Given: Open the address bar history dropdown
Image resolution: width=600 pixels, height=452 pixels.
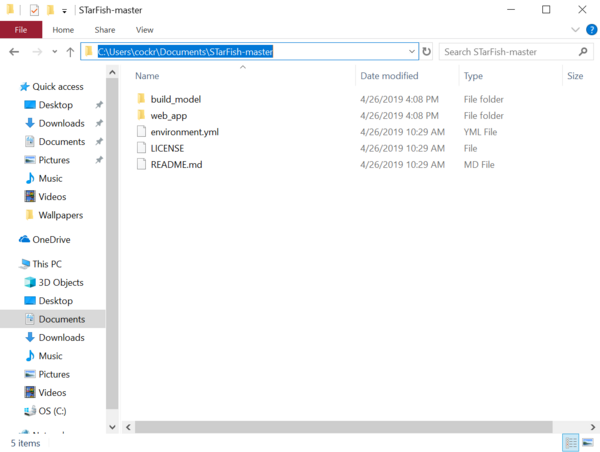Looking at the screenshot, I should pos(412,51).
